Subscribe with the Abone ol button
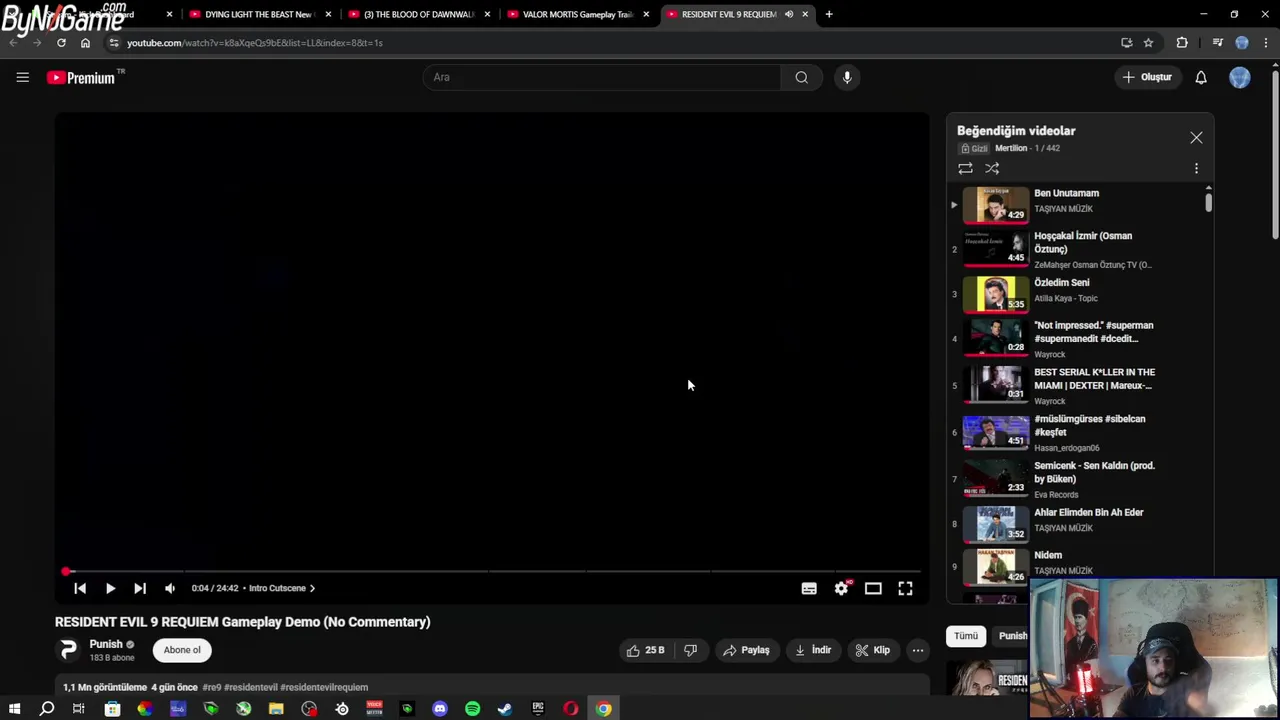Screen dimensions: 1280x720 click(x=182, y=650)
